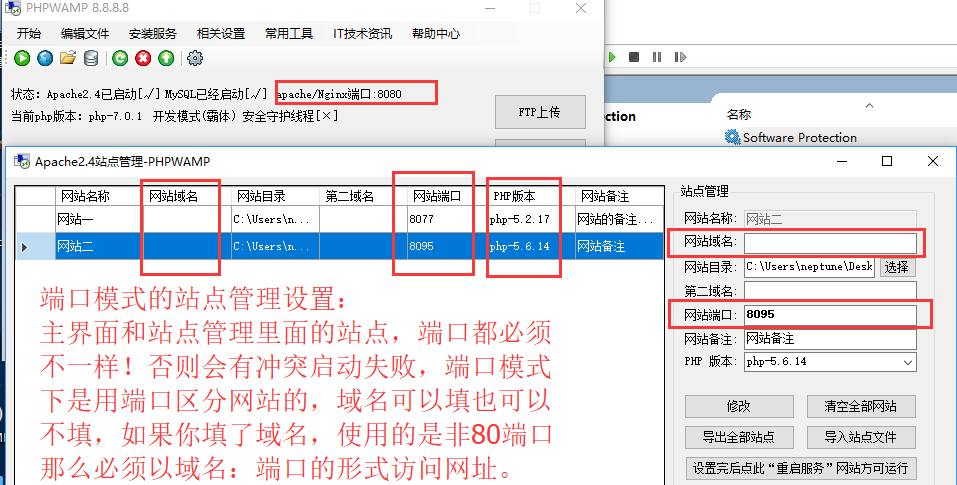Click the 第二域名 input field

(x=830, y=291)
